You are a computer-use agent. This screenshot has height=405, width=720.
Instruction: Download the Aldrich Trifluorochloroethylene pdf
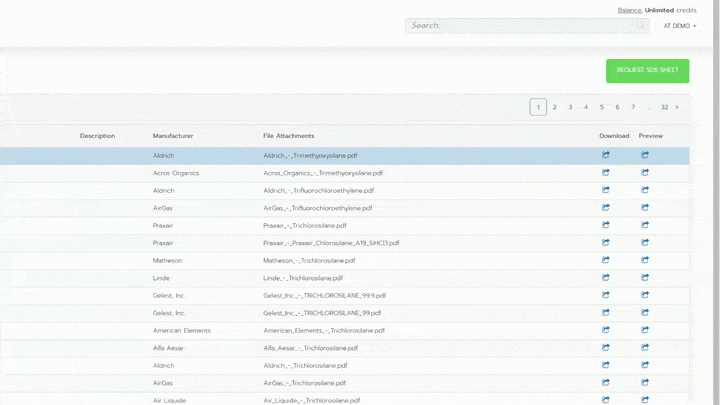[x=606, y=190]
